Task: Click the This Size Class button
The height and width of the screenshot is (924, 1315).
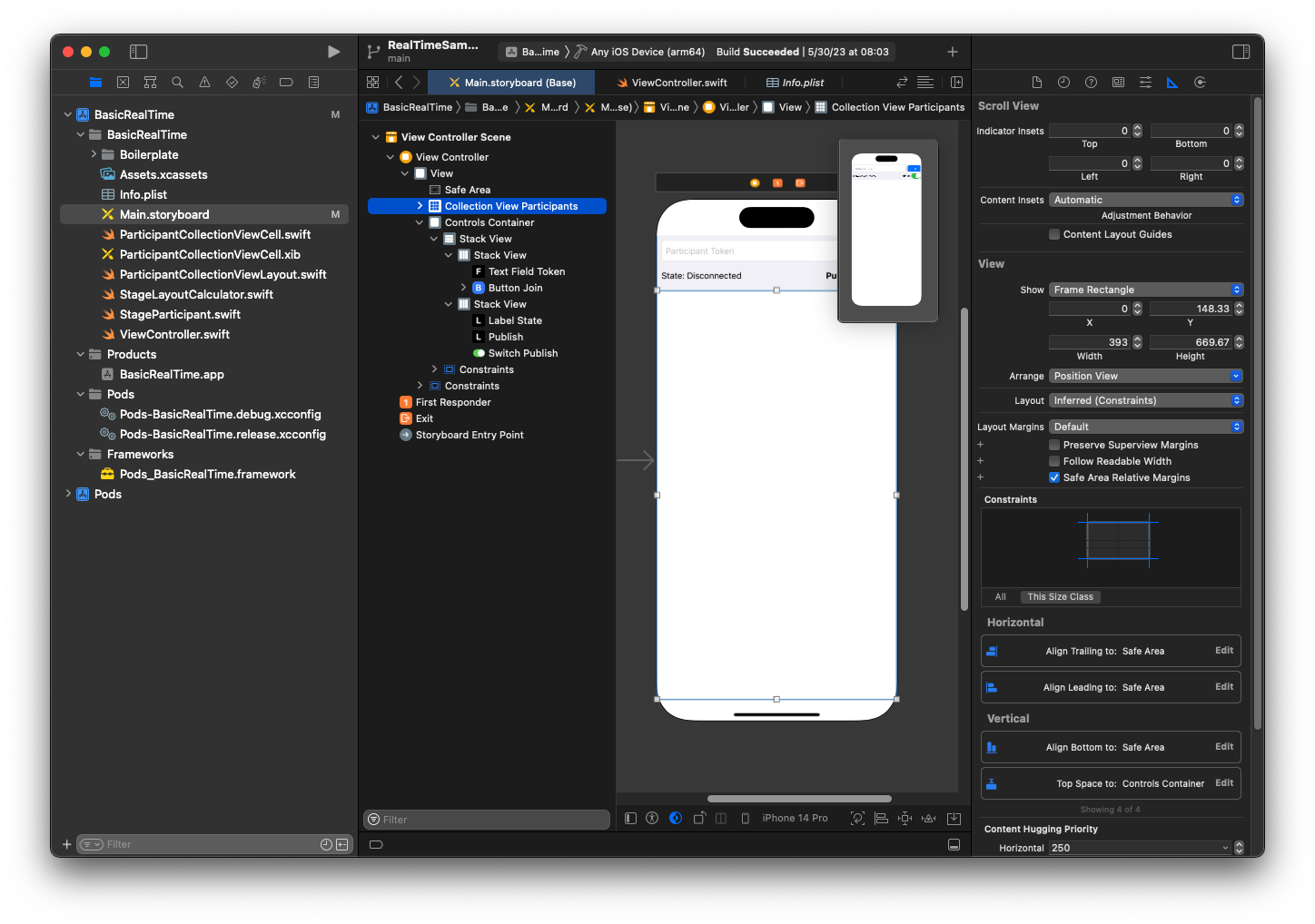Action: (x=1060, y=596)
